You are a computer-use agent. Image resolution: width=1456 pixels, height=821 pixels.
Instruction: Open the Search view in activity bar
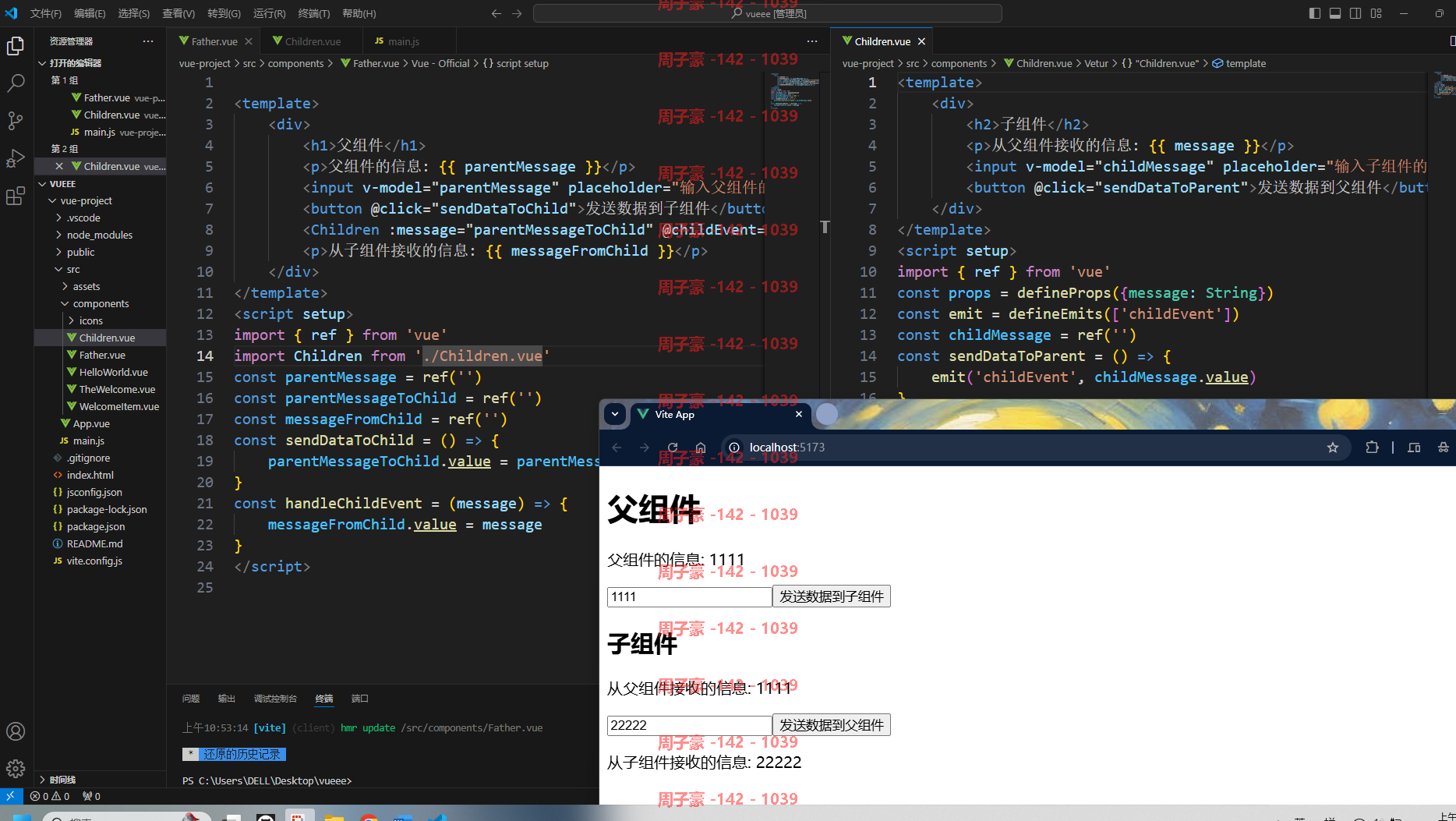16,83
